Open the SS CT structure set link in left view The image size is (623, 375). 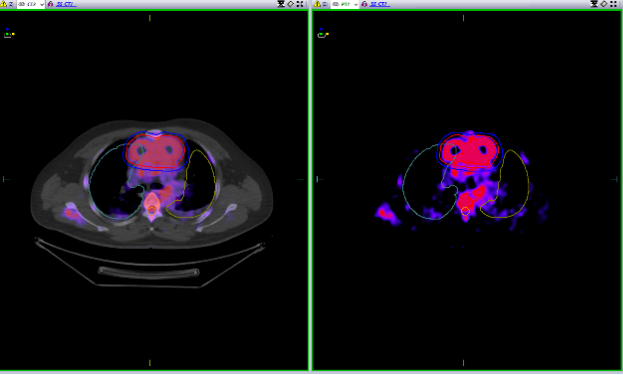click(x=66, y=4)
